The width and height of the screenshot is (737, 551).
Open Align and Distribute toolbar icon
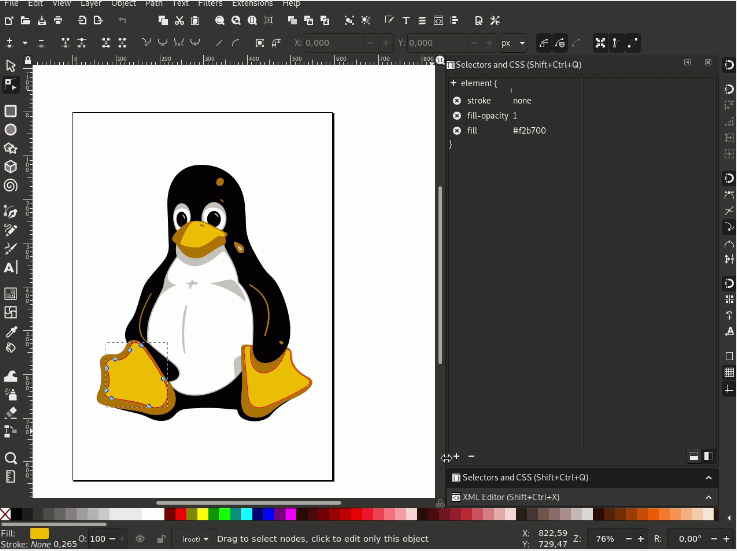(454, 20)
